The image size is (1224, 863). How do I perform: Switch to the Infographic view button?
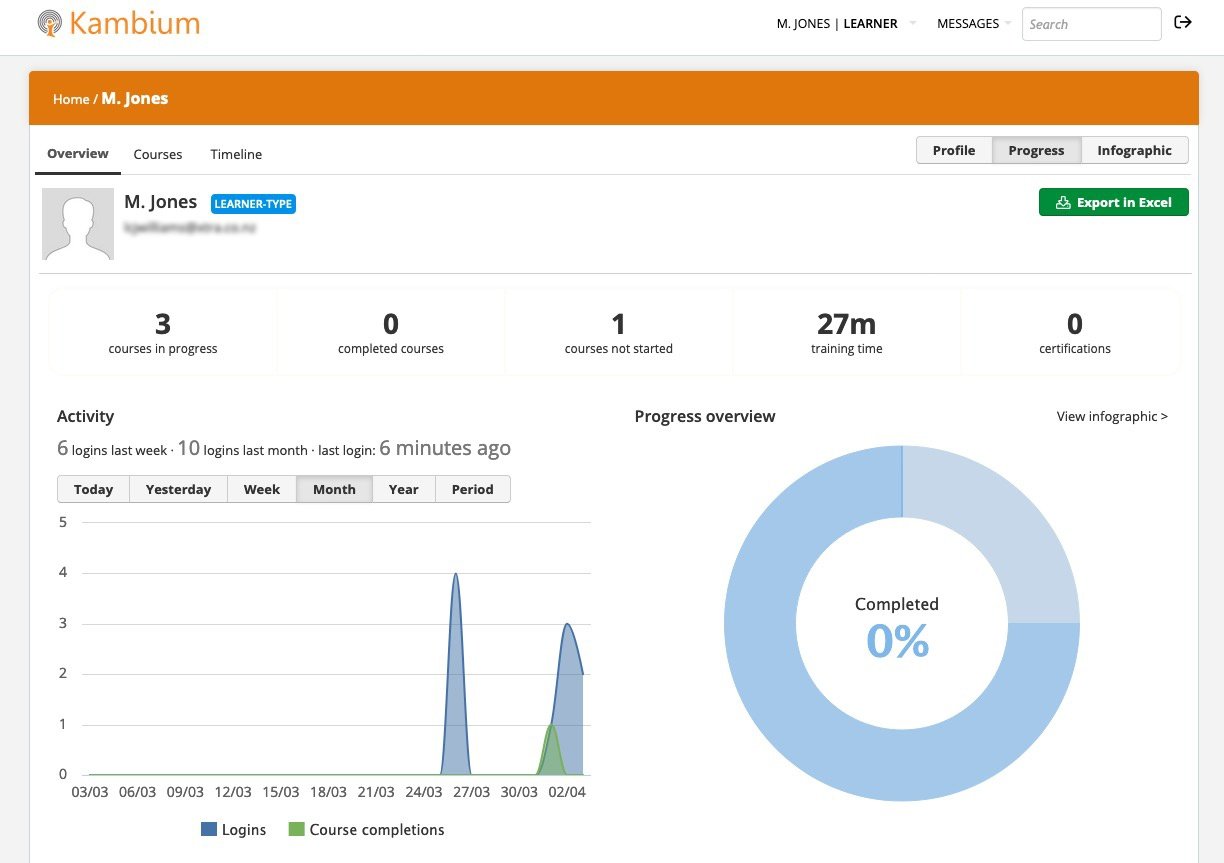1134,150
